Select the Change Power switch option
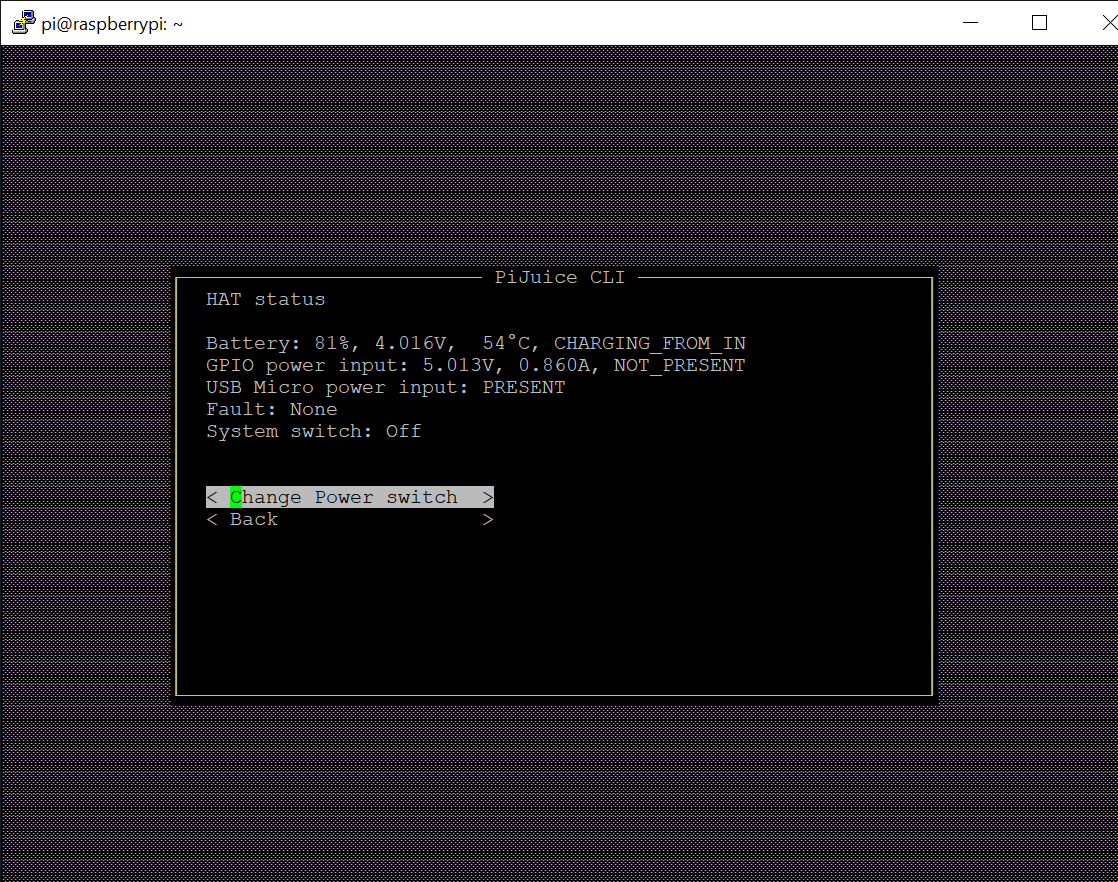The height and width of the screenshot is (882, 1118). point(349,497)
